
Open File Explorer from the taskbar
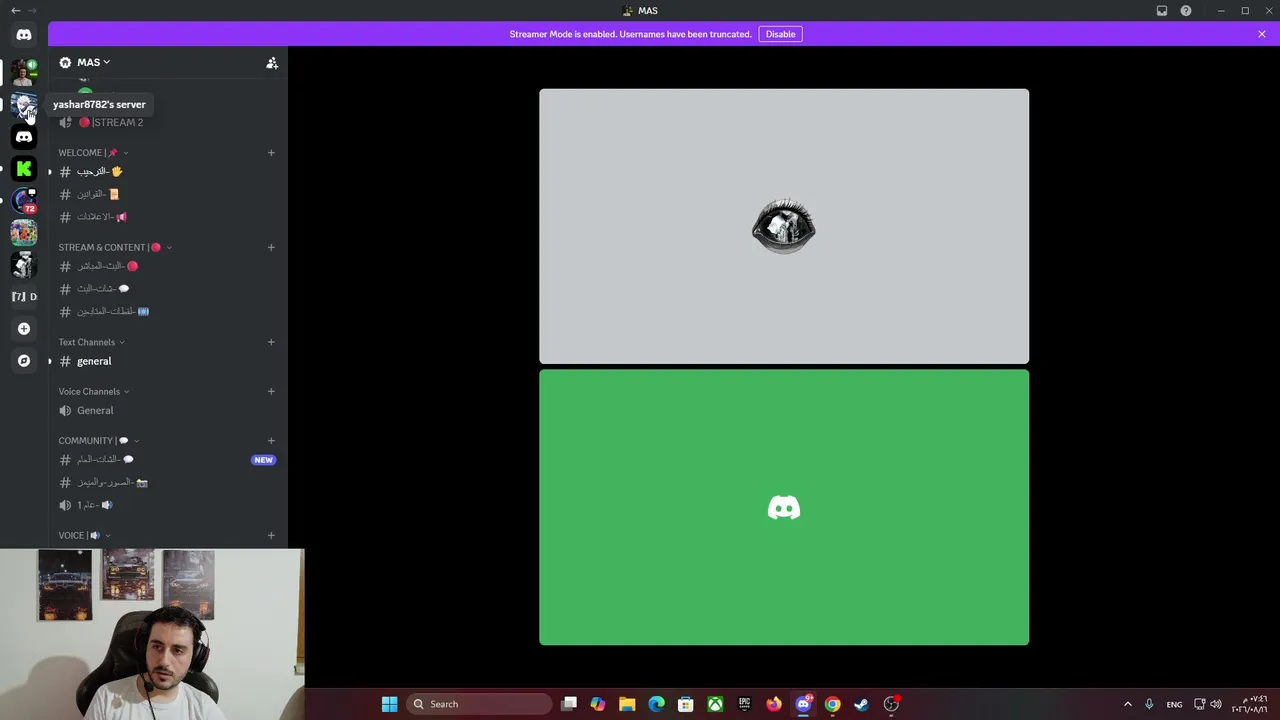627,704
